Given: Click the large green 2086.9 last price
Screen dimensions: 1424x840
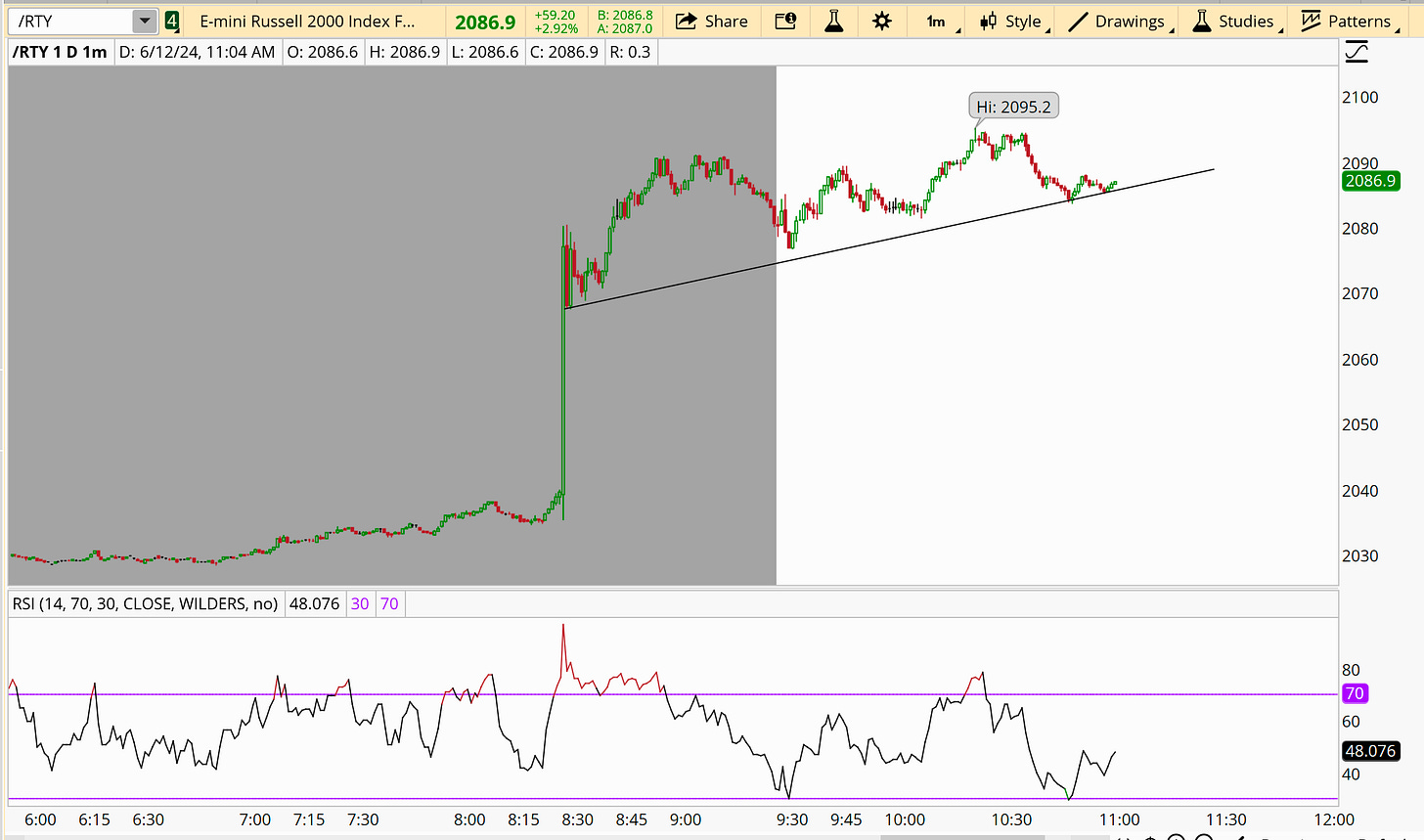Looking at the screenshot, I should coord(485,22).
